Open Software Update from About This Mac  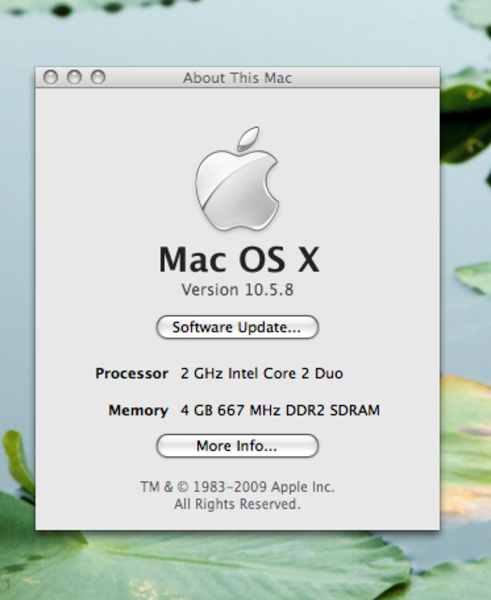coord(237,327)
